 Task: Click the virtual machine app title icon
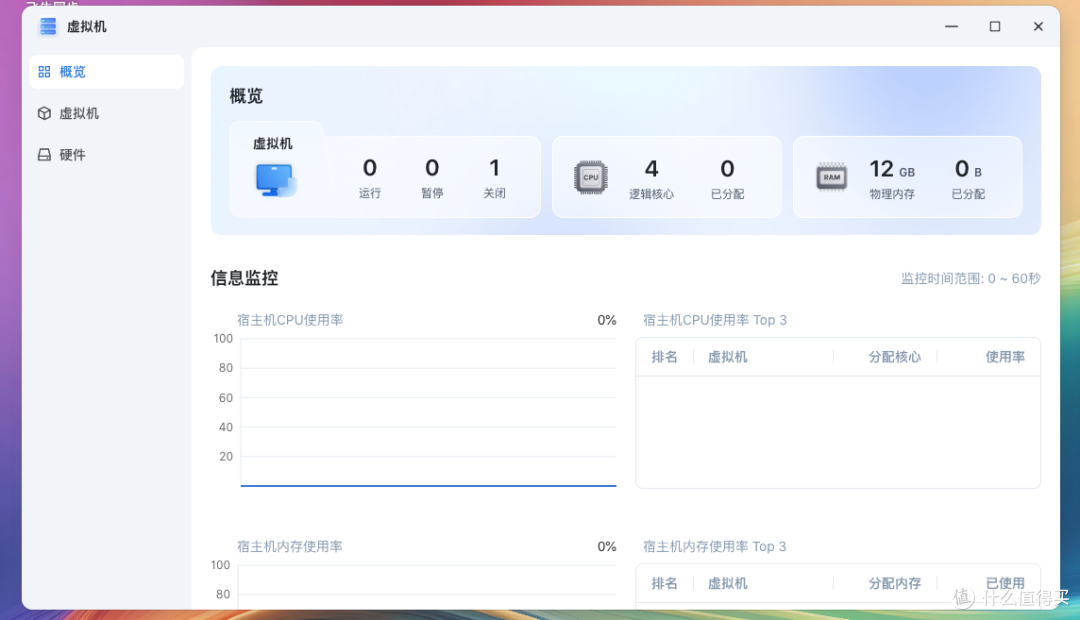pyautogui.click(x=48, y=26)
